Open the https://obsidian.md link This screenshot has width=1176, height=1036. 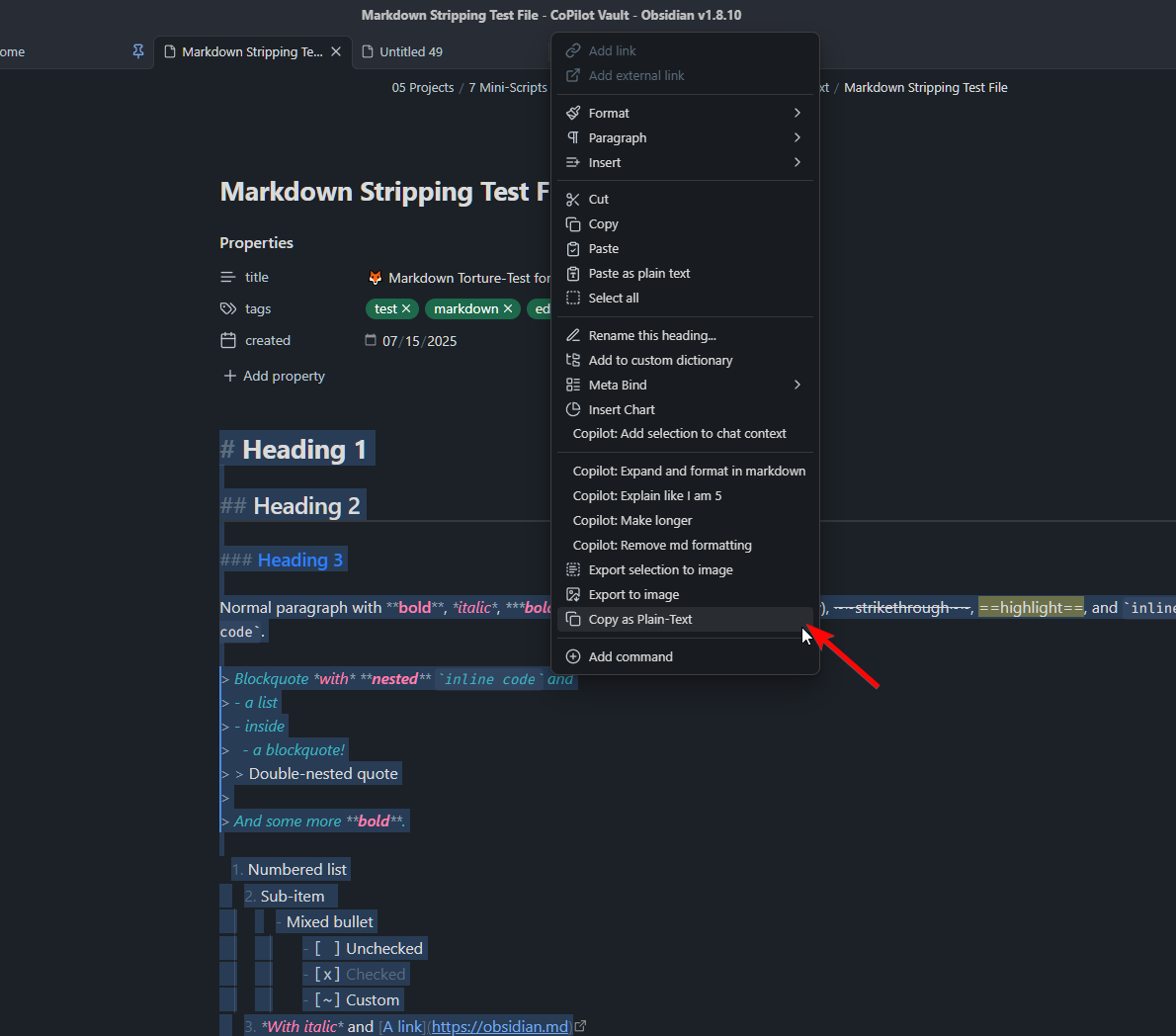pos(499,1026)
